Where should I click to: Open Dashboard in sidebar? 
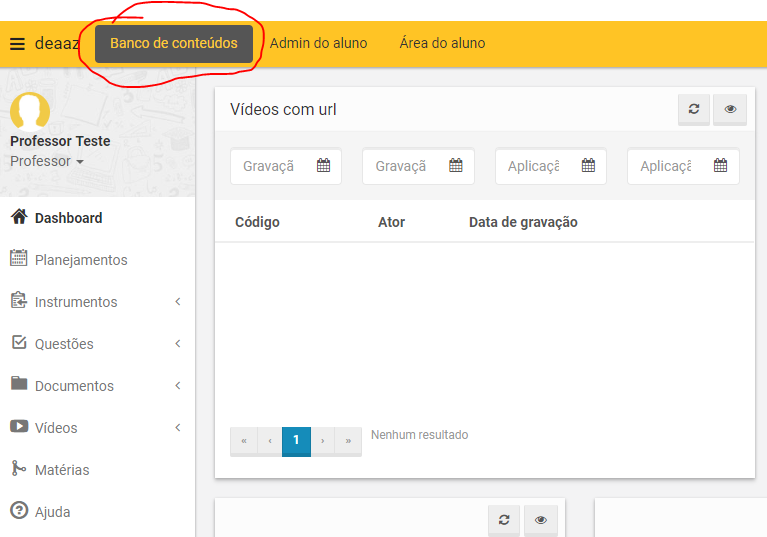(x=68, y=218)
